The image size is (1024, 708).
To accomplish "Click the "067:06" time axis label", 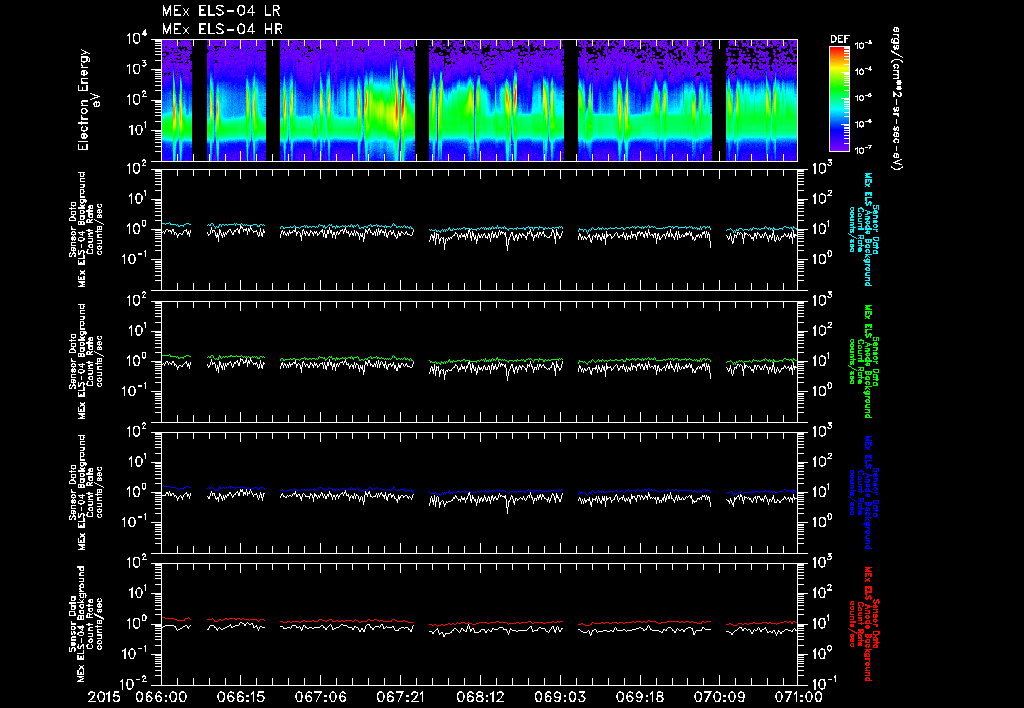I will pos(320,697).
